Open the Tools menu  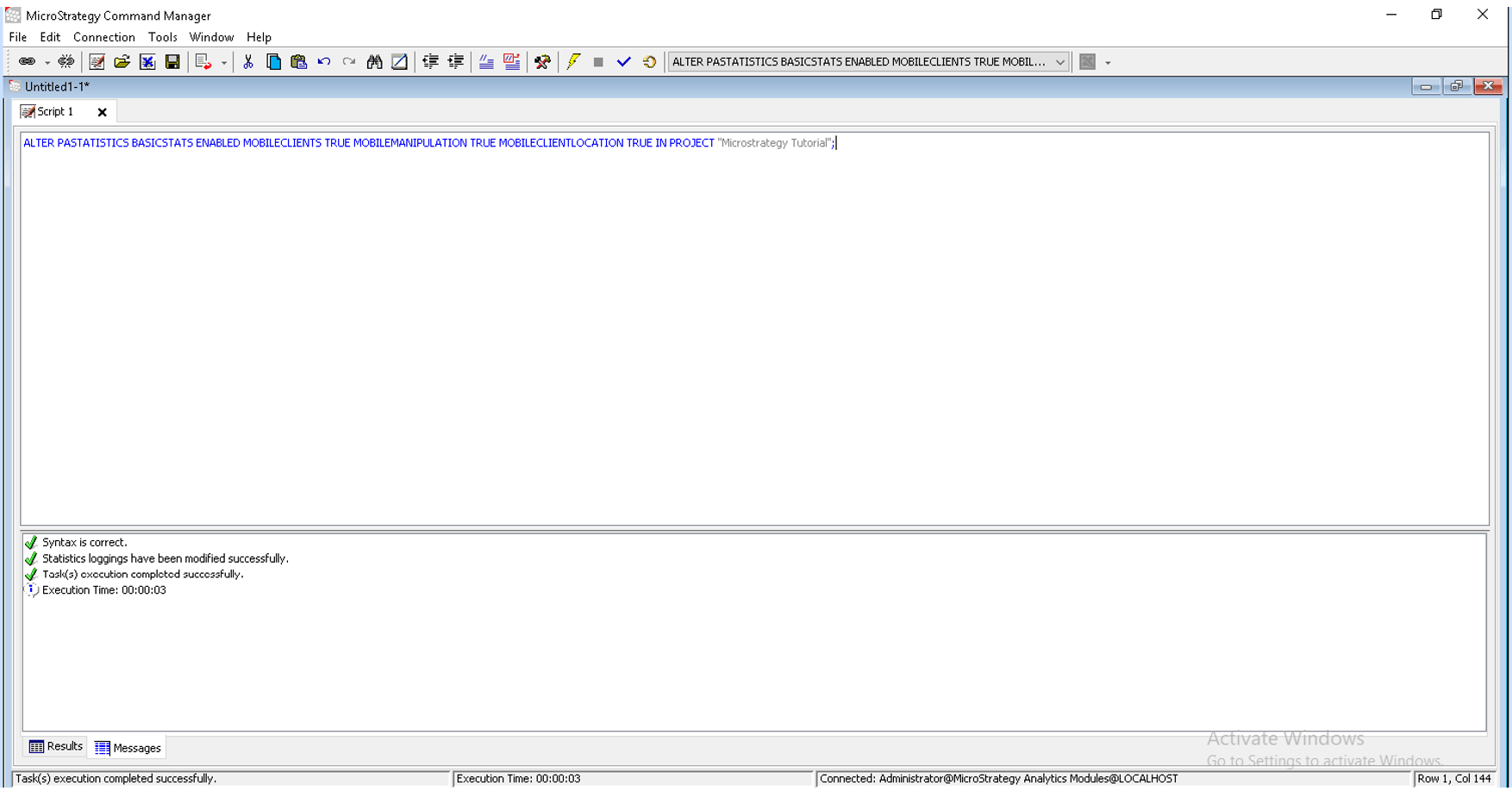click(162, 37)
